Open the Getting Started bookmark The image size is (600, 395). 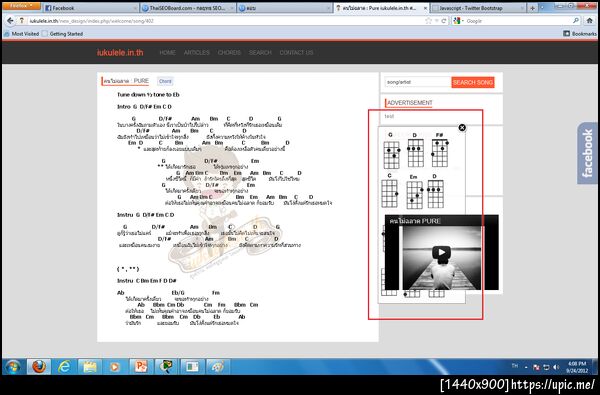pyautogui.click(x=62, y=34)
